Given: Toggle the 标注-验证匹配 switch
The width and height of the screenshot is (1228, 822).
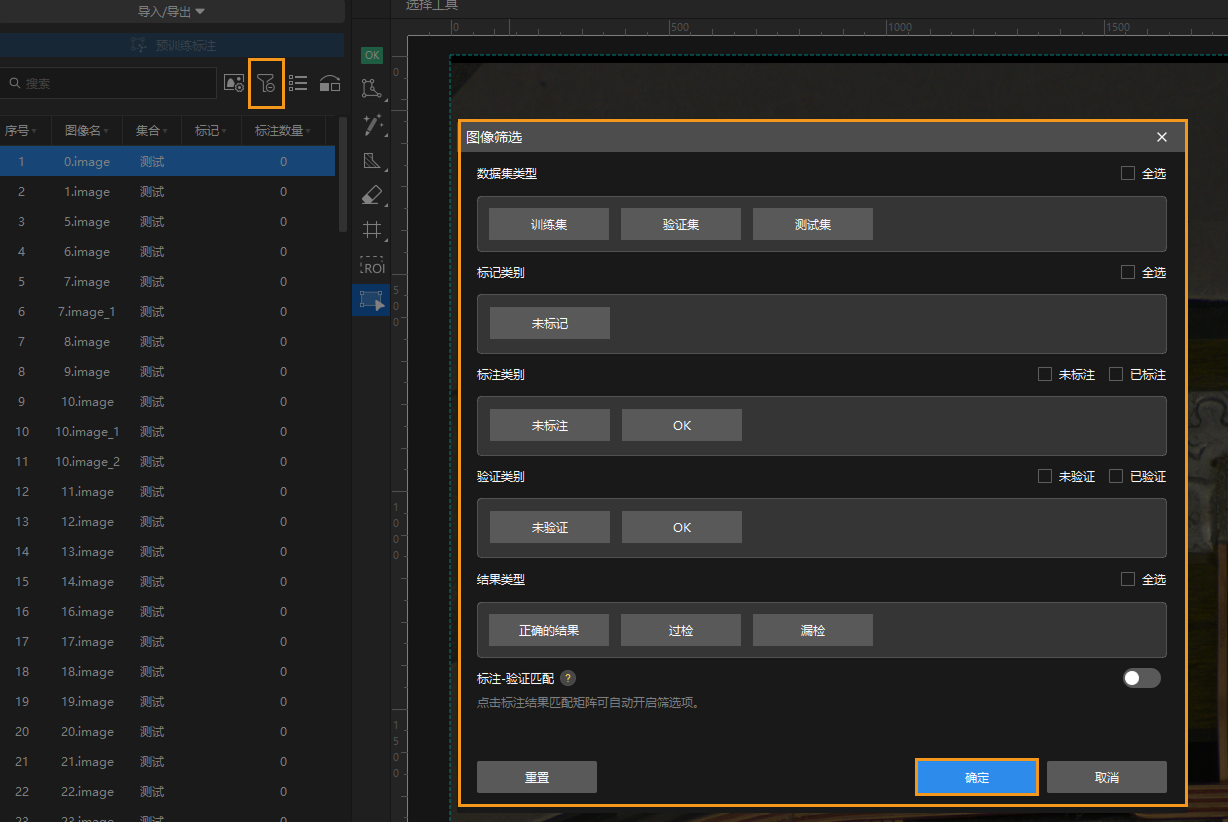Looking at the screenshot, I should (x=1141, y=678).
